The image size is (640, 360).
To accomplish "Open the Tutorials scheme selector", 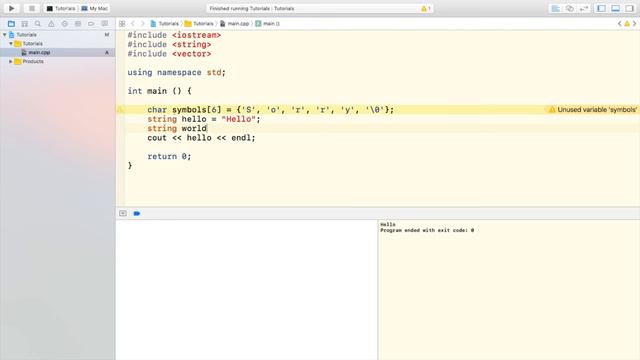I will [x=60, y=8].
